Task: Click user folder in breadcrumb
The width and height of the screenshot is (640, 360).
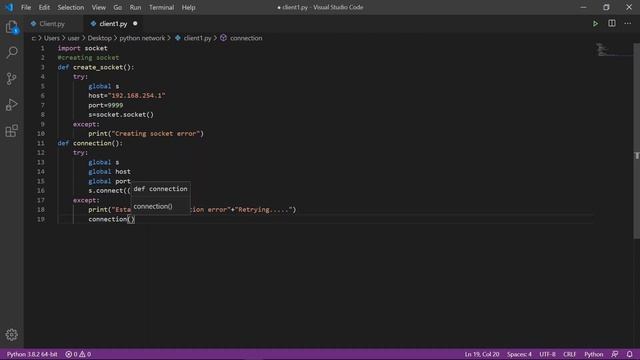Action: coord(73,38)
